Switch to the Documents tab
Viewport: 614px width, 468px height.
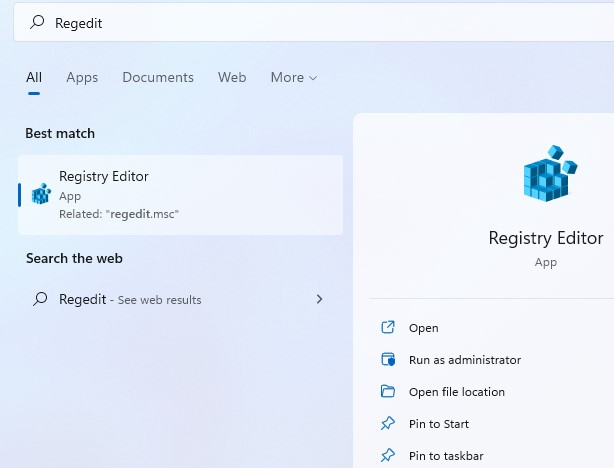(x=158, y=77)
